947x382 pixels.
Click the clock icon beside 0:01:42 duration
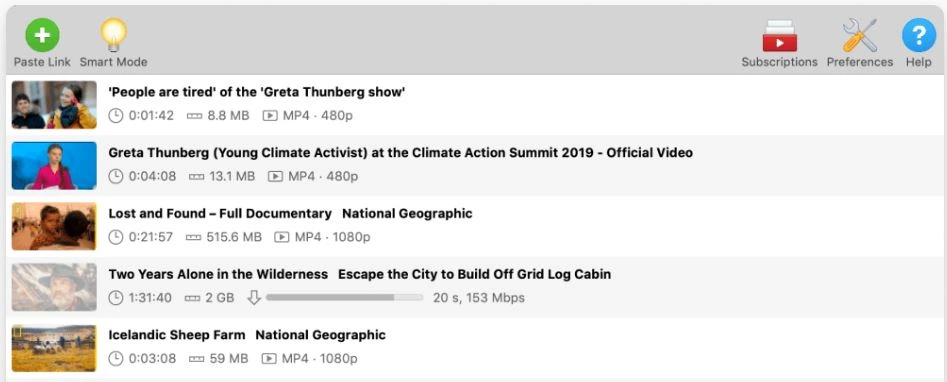115,115
